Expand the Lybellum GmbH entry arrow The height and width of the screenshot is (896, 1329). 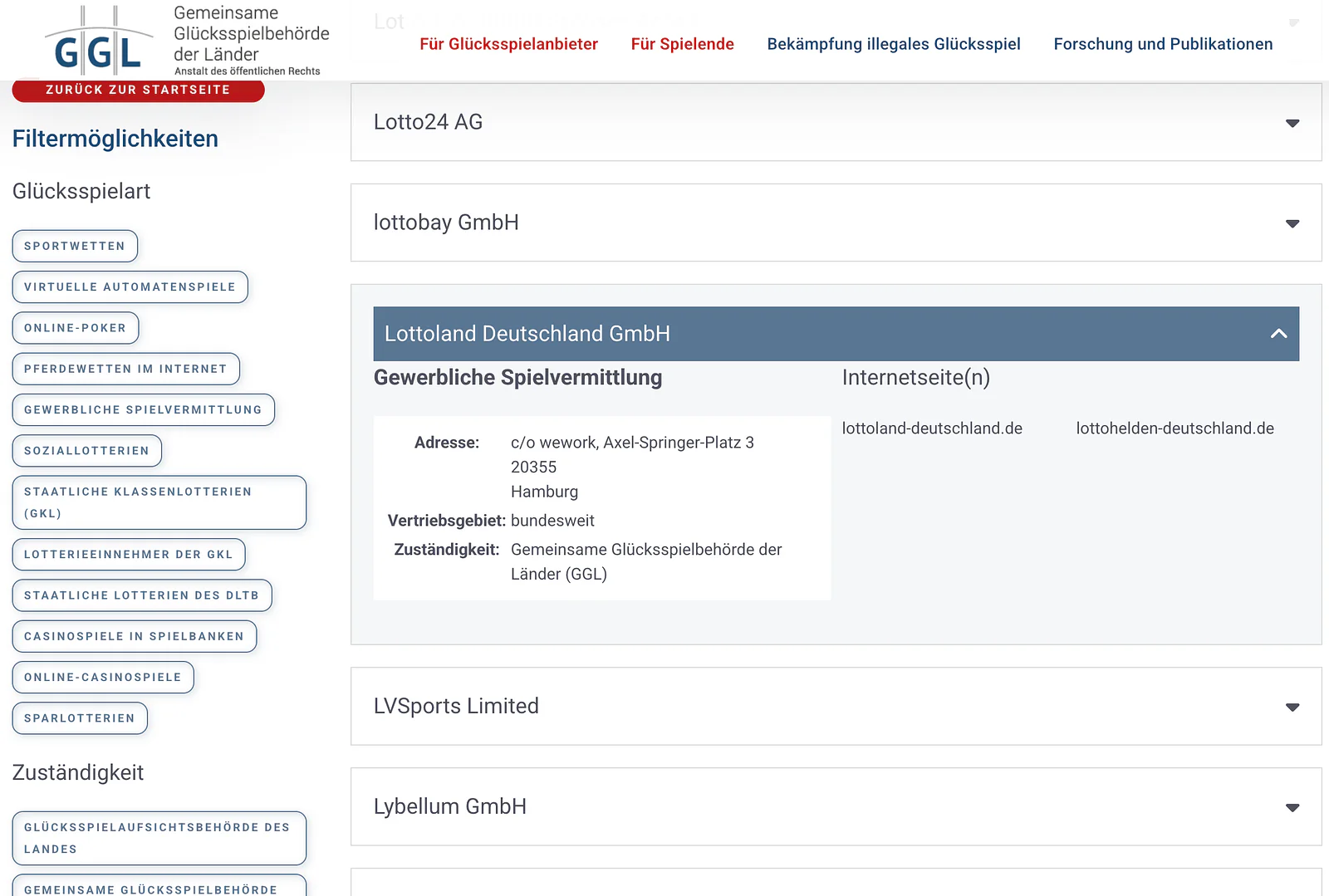click(x=1292, y=807)
